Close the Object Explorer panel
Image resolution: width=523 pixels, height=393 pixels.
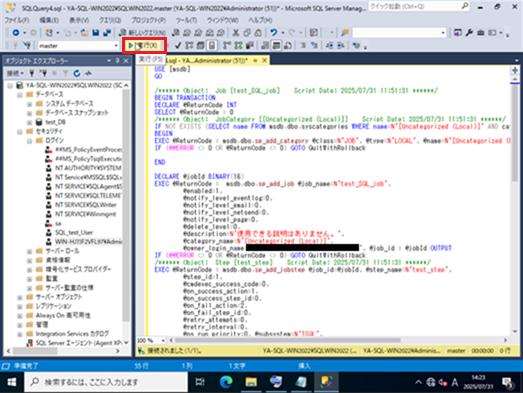126,61
